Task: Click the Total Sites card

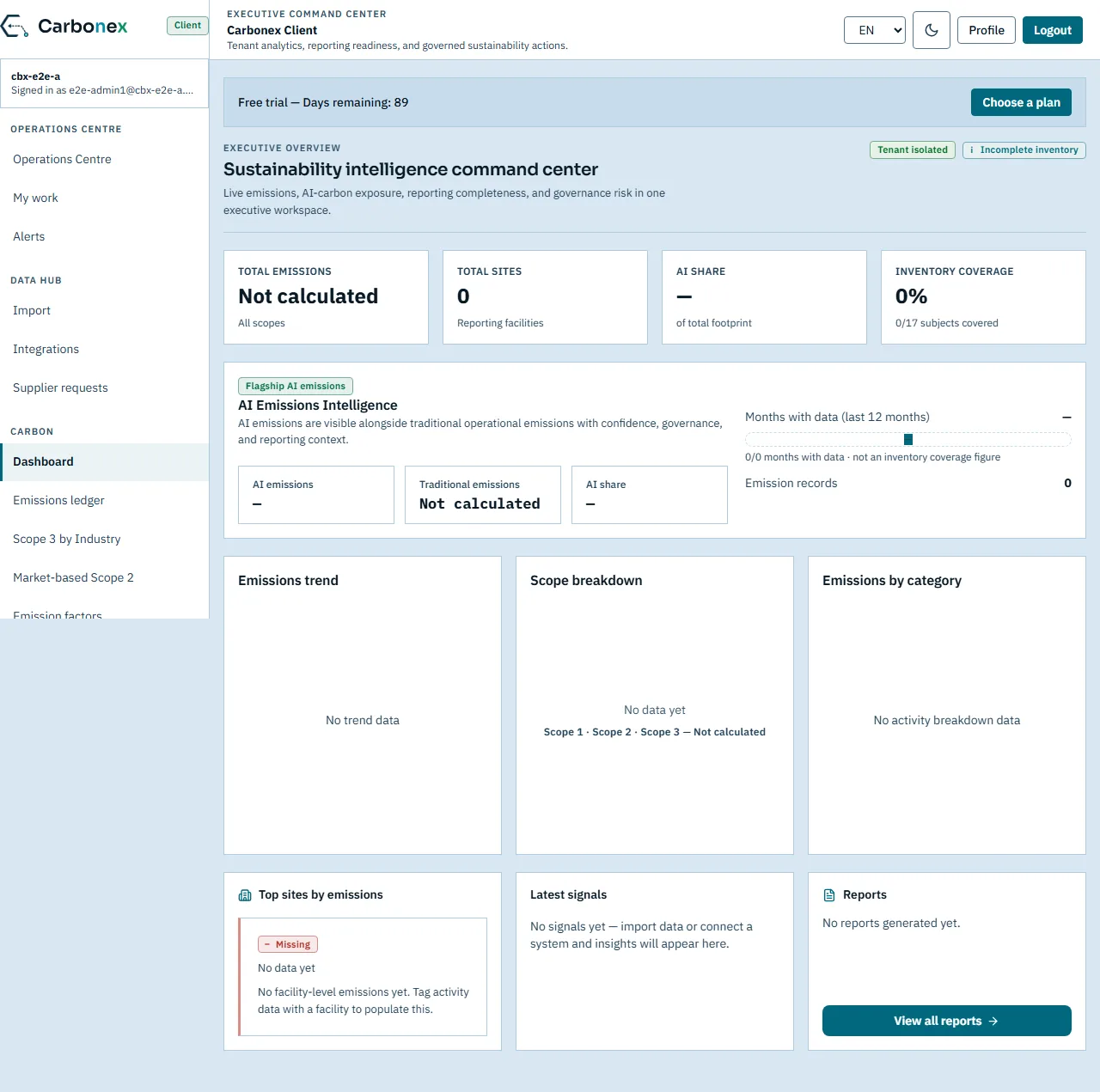Action: coord(545,297)
